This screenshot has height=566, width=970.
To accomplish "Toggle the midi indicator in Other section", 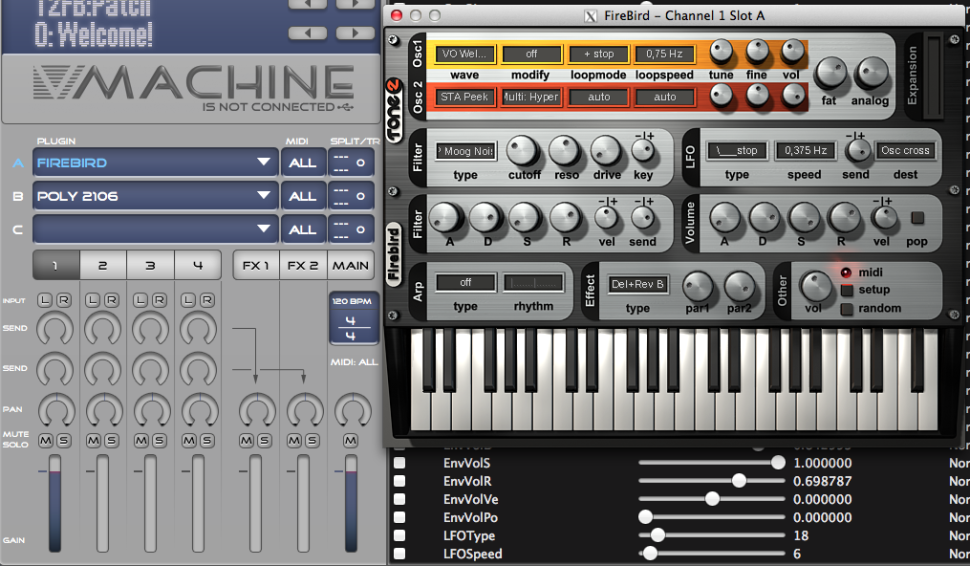I will 846,272.
